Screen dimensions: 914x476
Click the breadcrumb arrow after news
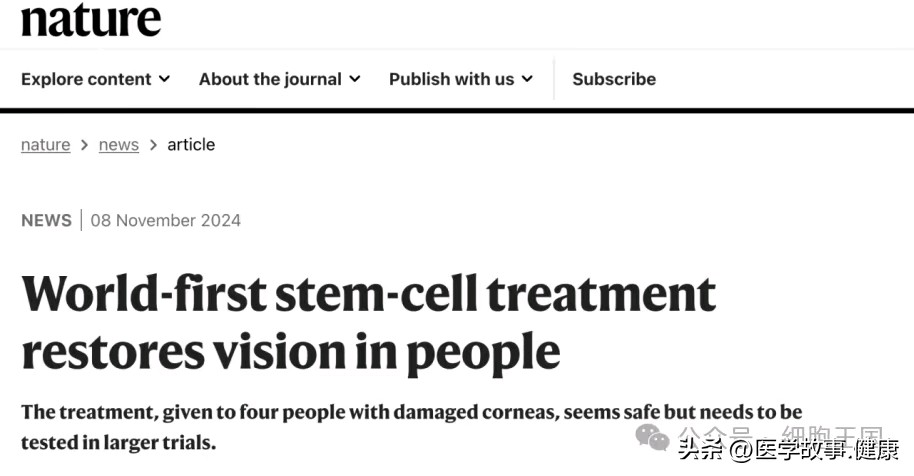(153, 145)
